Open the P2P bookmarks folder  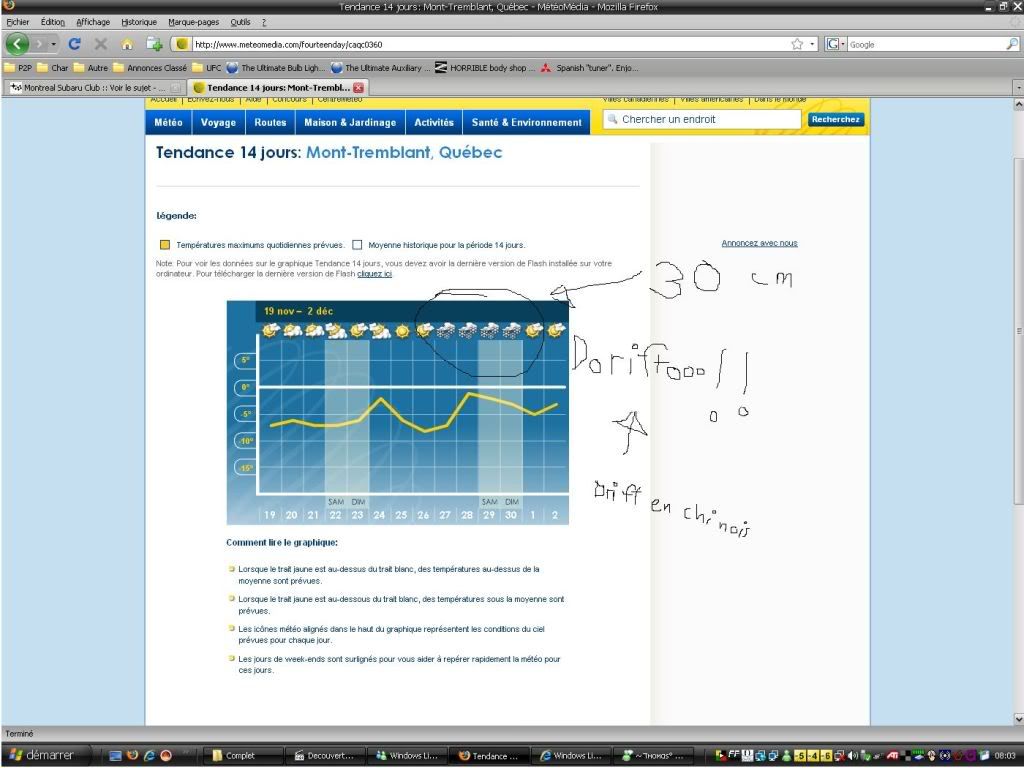pyautogui.click(x=18, y=67)
